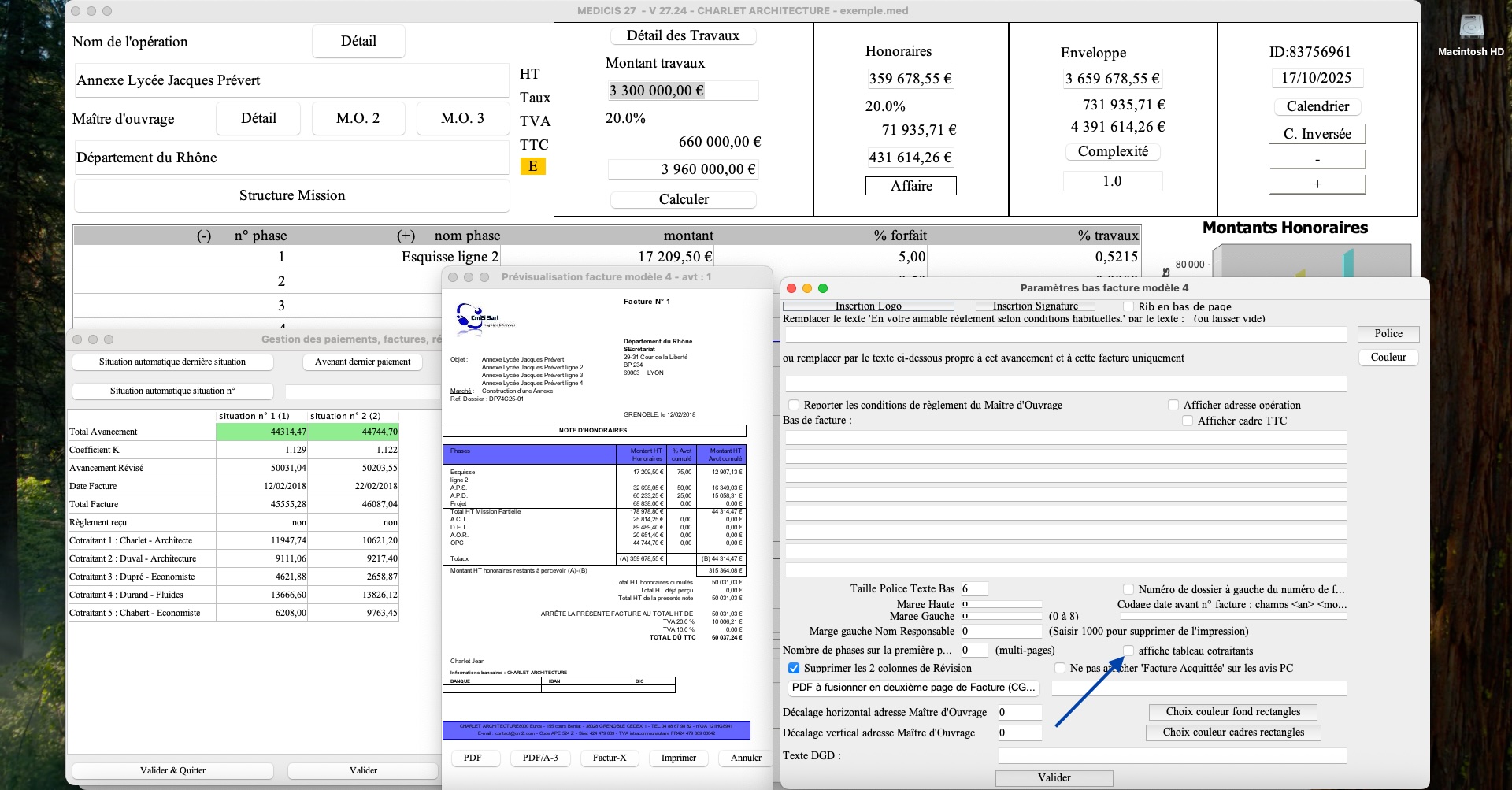Click Avenant dernier paiement button
Image resolution: width=1512 pixels, height=790 pixels.
pos(363,362)
